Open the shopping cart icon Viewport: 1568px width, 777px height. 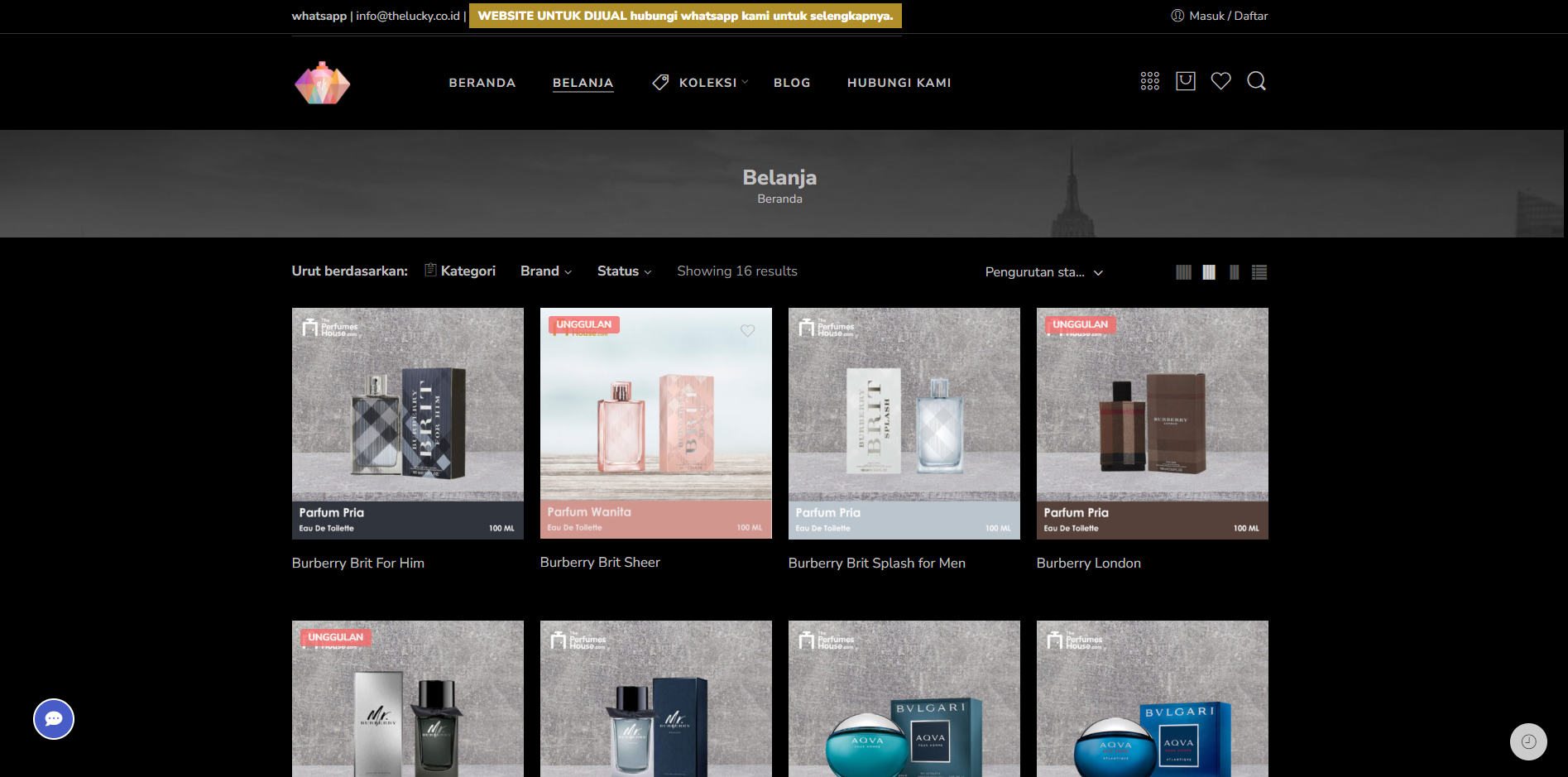[1186, 81]
